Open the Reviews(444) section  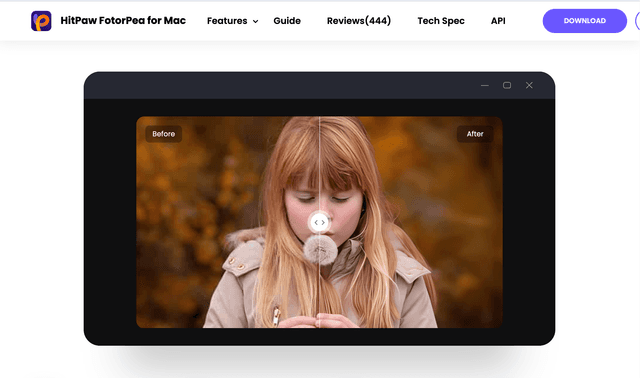(359, 20)
